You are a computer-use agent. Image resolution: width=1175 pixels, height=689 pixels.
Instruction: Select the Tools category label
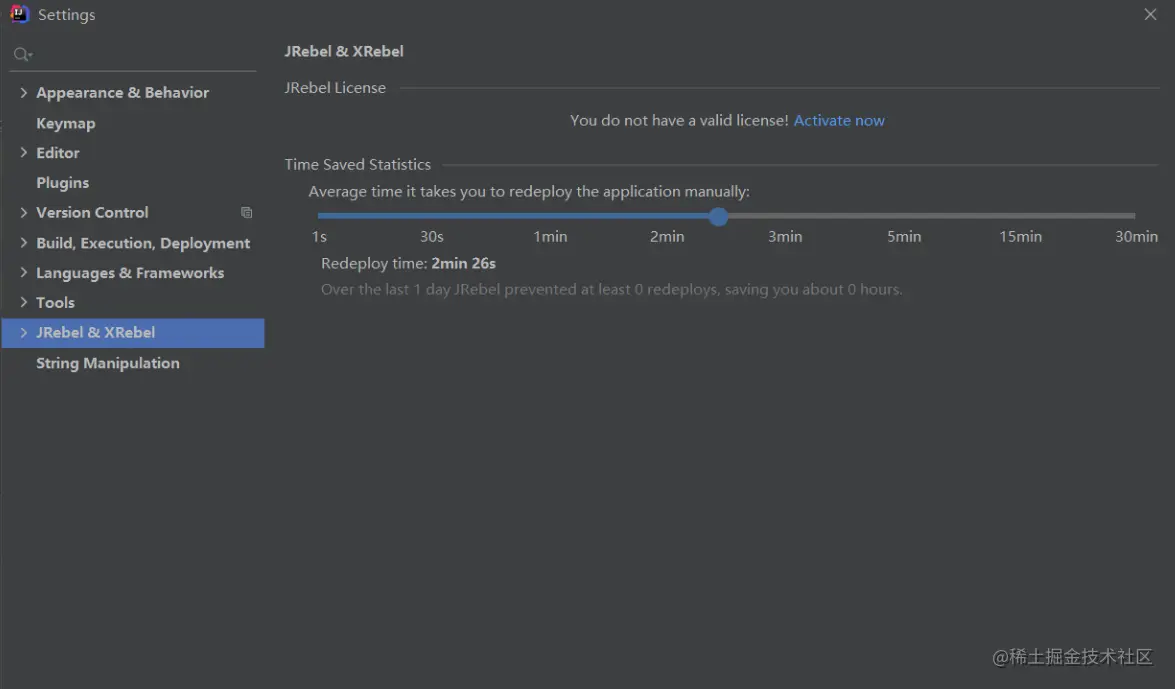[x=55, y=302]
